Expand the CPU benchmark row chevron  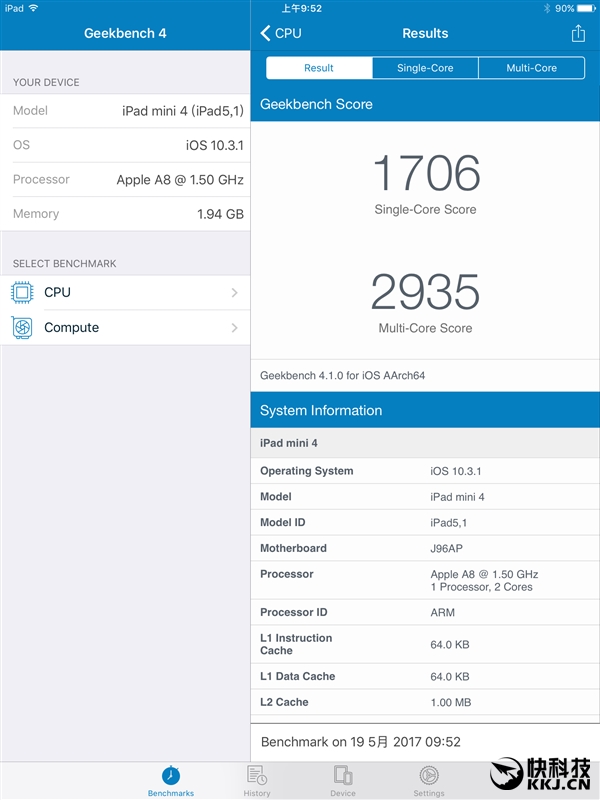[x=234, y=293]
